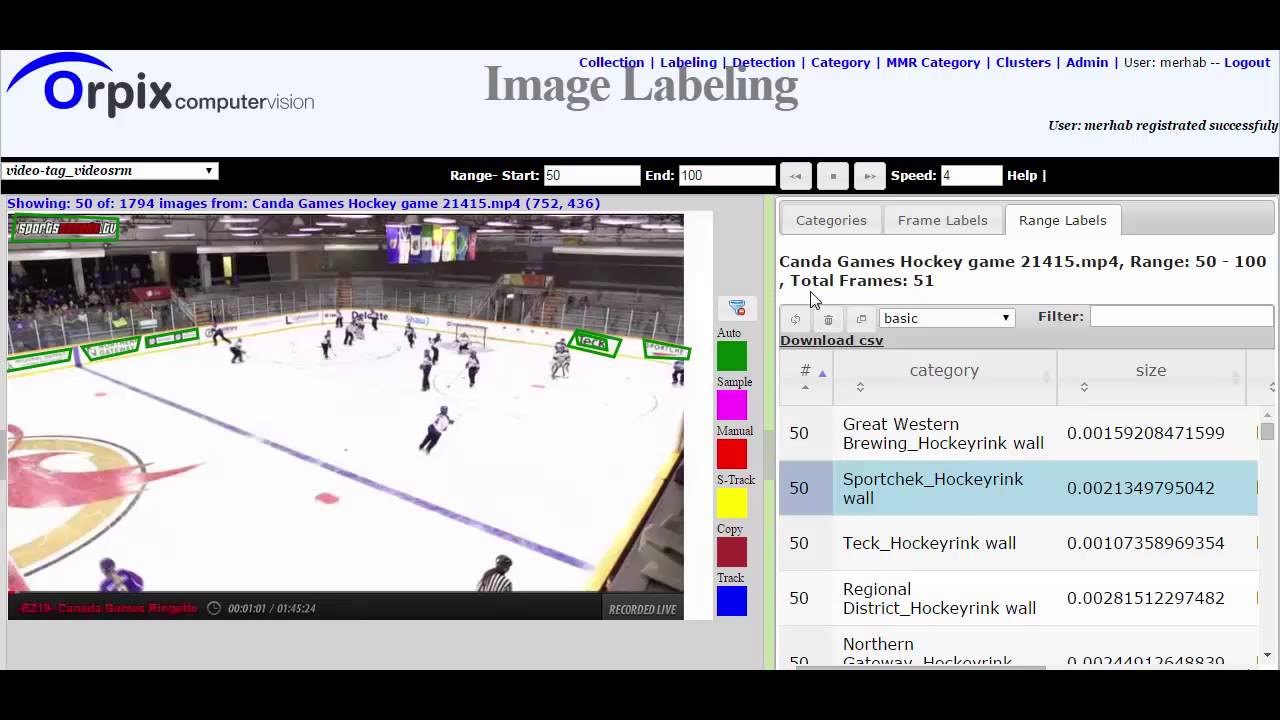Select the dark red Copy color swatch

731,552
